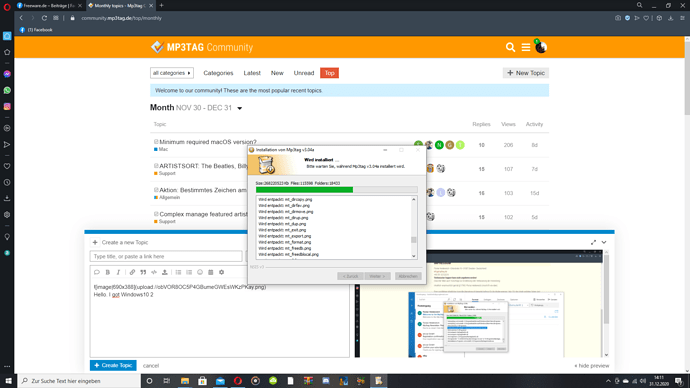690x388 pixels.
Task: Cancel the new topic draft
Action: (150, 366)
